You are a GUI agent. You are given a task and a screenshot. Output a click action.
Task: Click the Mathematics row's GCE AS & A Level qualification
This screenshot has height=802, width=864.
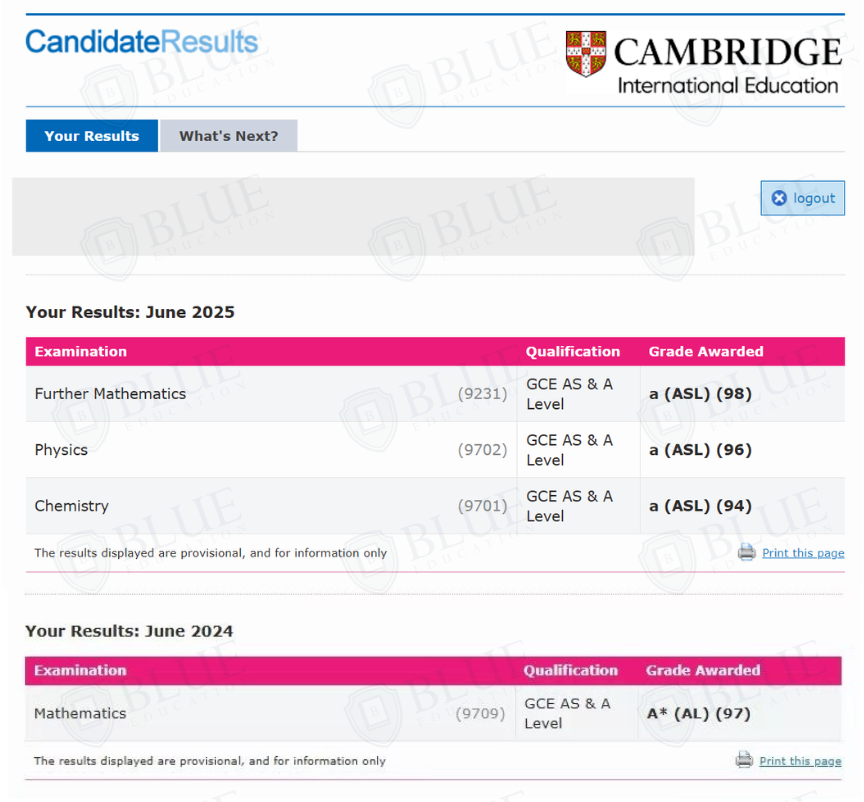tap(567, 713)
